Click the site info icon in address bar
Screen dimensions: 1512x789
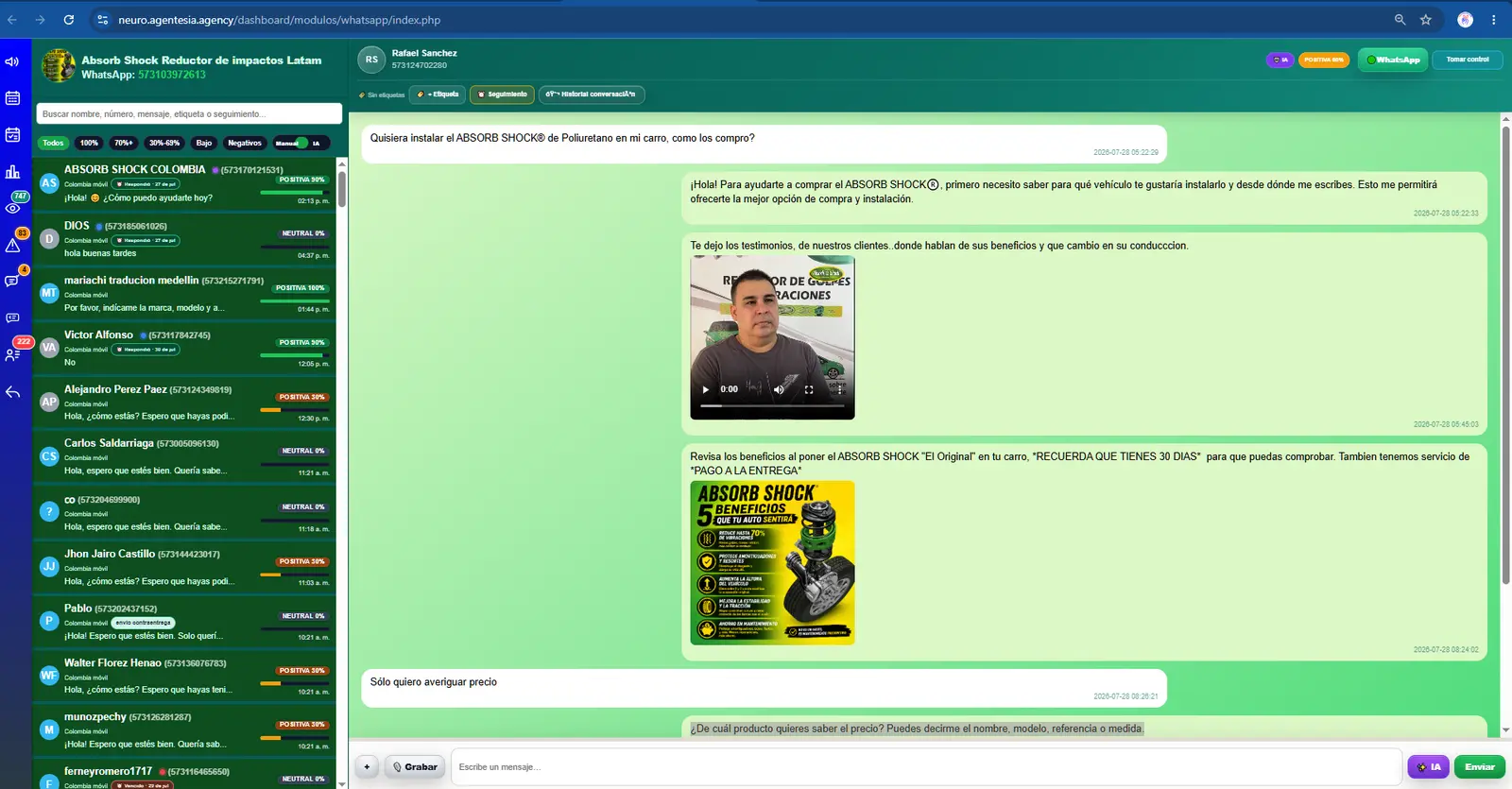103,20
